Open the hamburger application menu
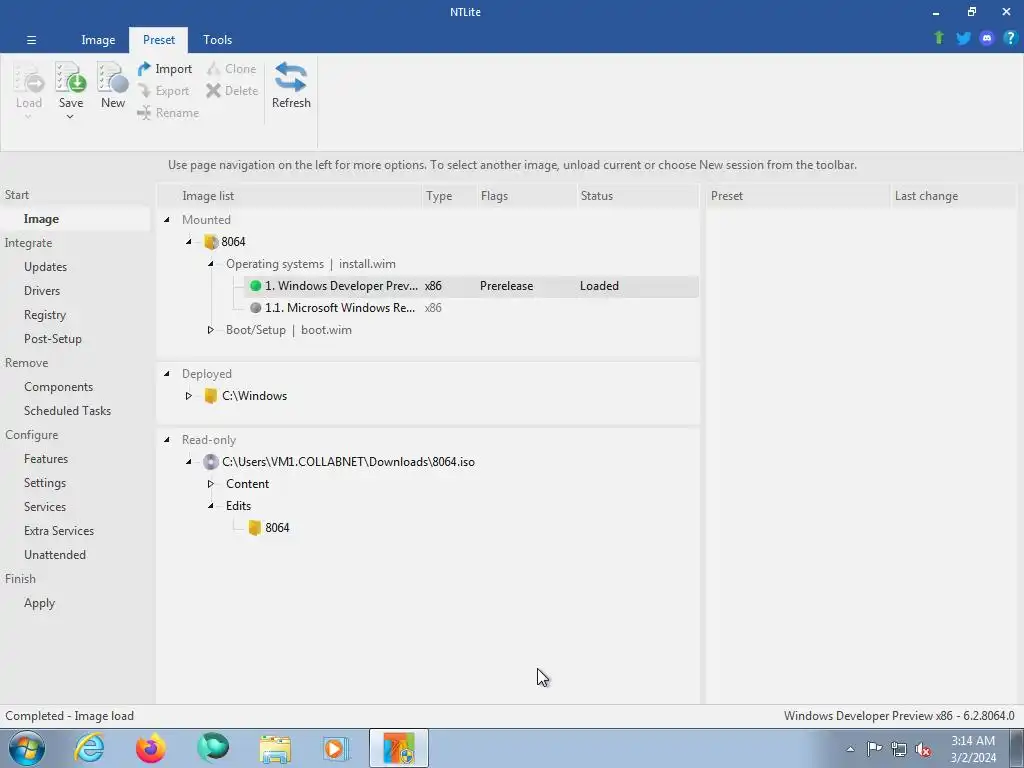 click(x=31, y=40)
